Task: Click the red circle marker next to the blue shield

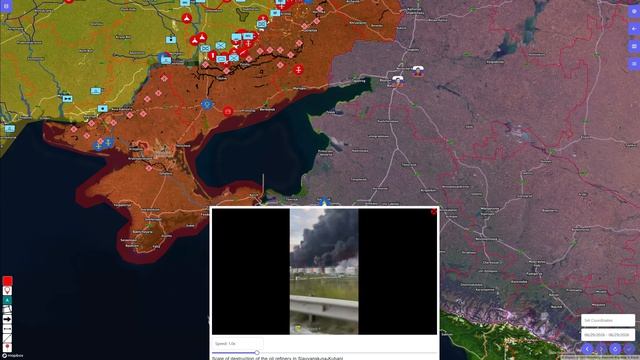Action: click(x=228, y=111)
